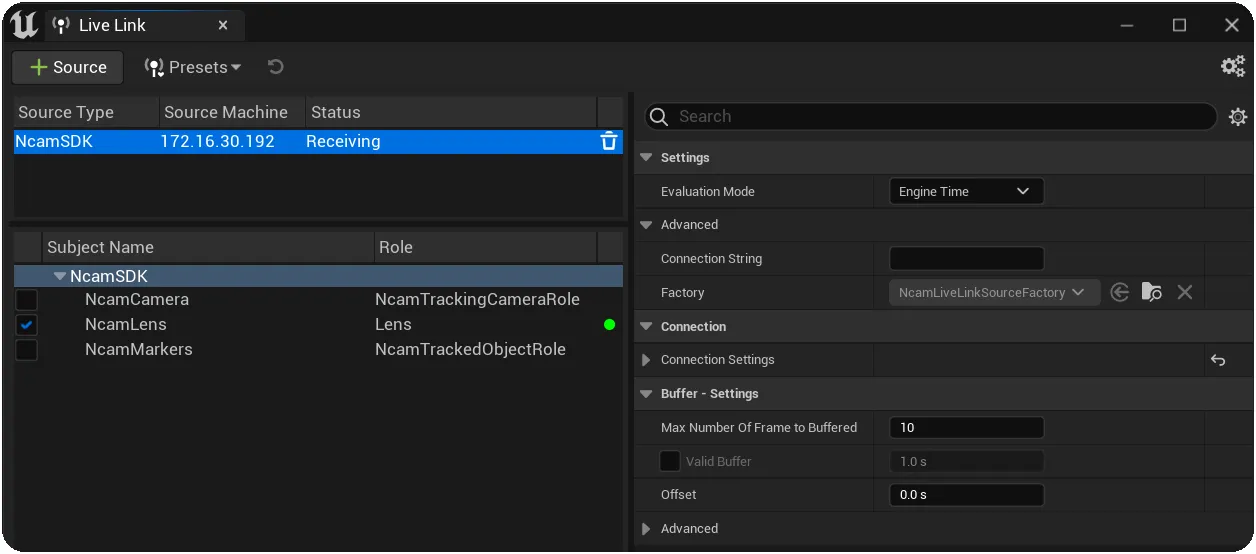
Task: Select the NcamLens subject
Action: 126,324
